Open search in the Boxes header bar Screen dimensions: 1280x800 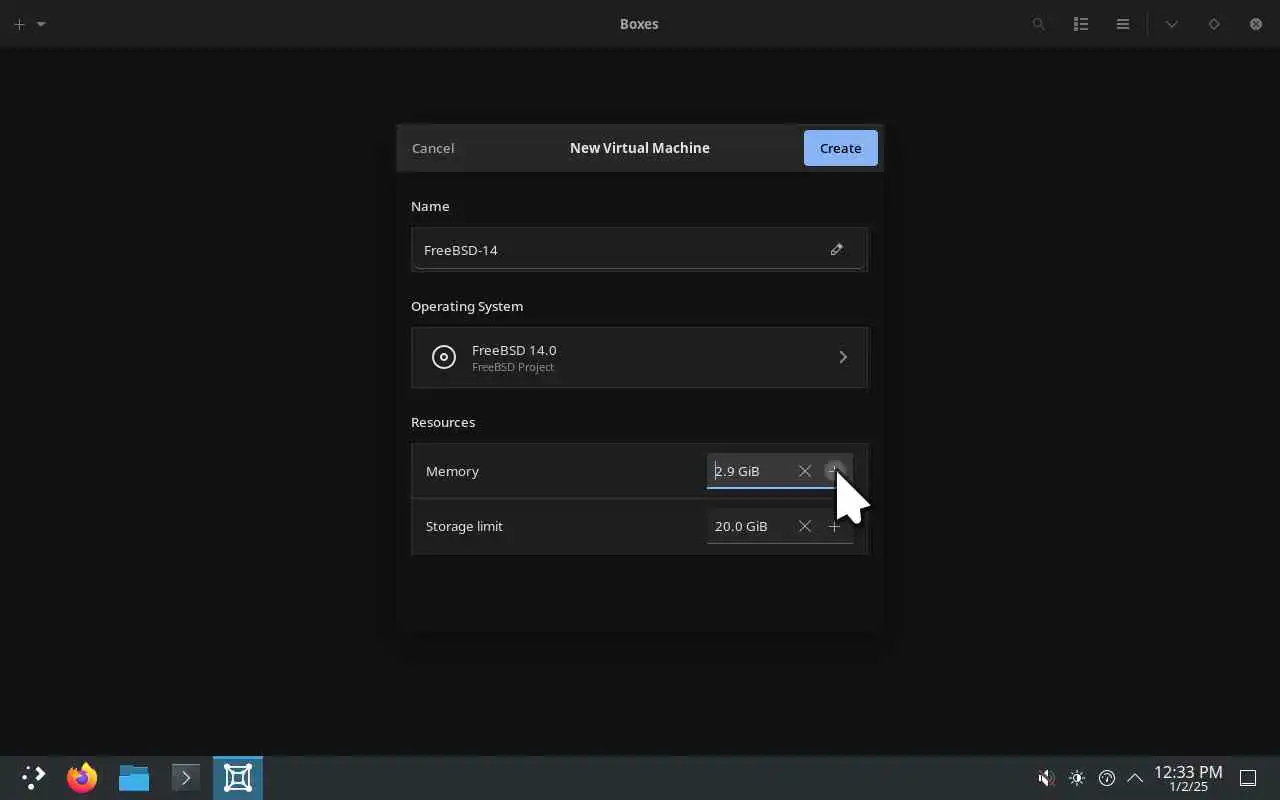(1039, 24)
